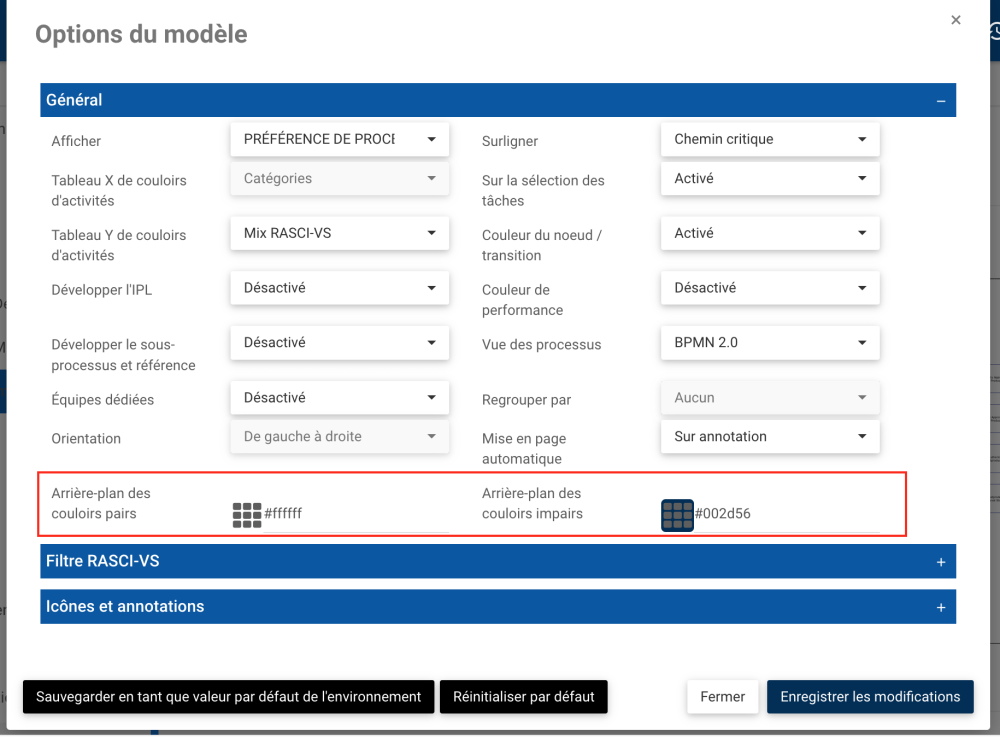Open Couleur de performance dropdown
Viewport: 1000px width, 737px height.
pyautogui.click(x=770, y=288)
